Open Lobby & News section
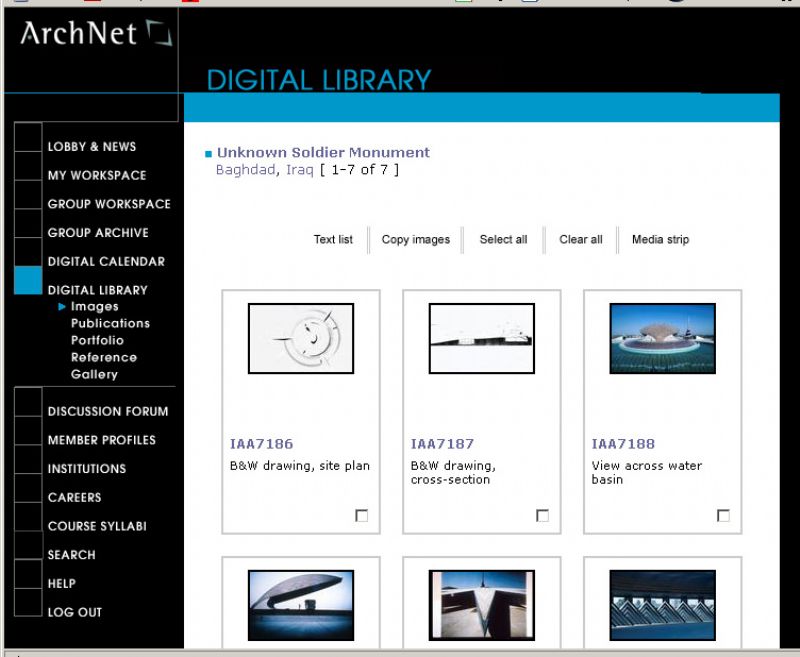The height and width of the screenshot is (657, 800). point(92,147)
